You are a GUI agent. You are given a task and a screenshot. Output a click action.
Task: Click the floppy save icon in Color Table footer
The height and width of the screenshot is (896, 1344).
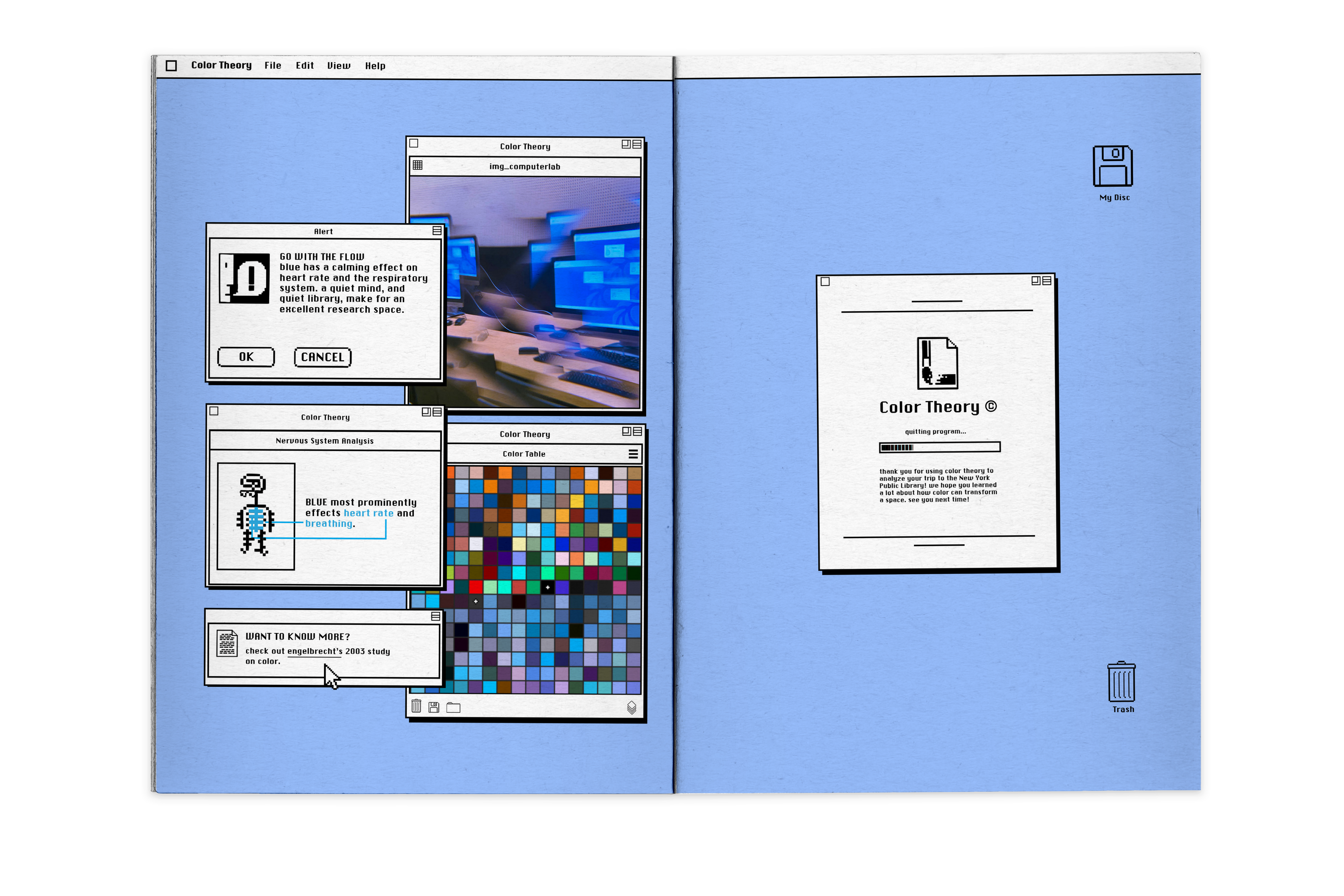pos(434,707)
